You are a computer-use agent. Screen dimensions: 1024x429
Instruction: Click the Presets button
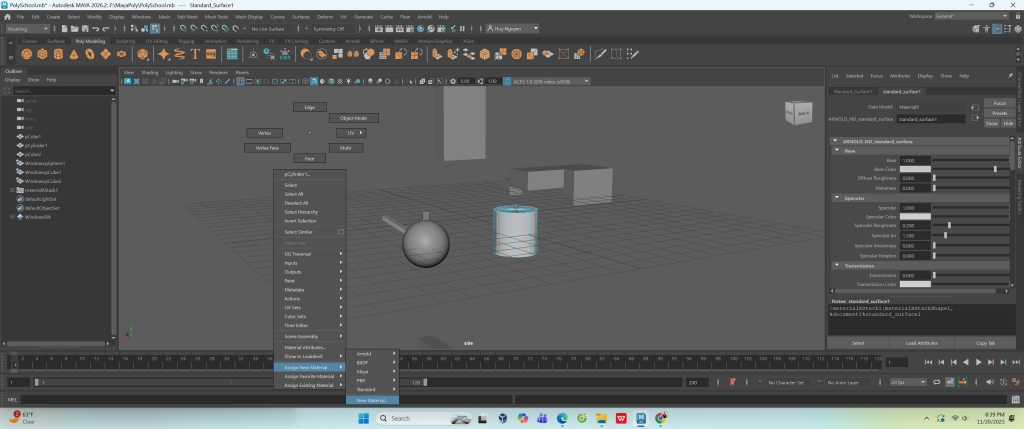coord(999,113)
